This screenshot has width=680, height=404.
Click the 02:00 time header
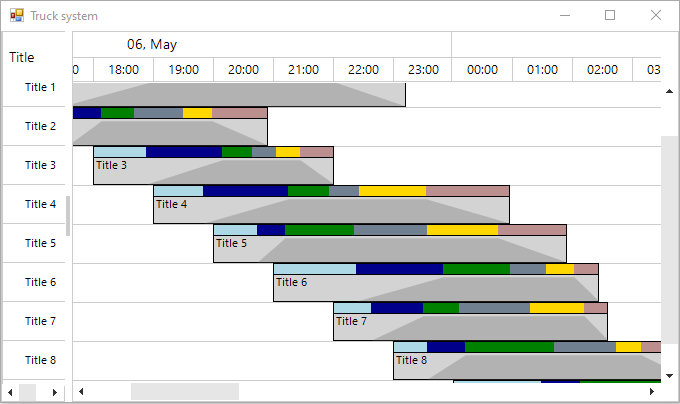point(602,70)
